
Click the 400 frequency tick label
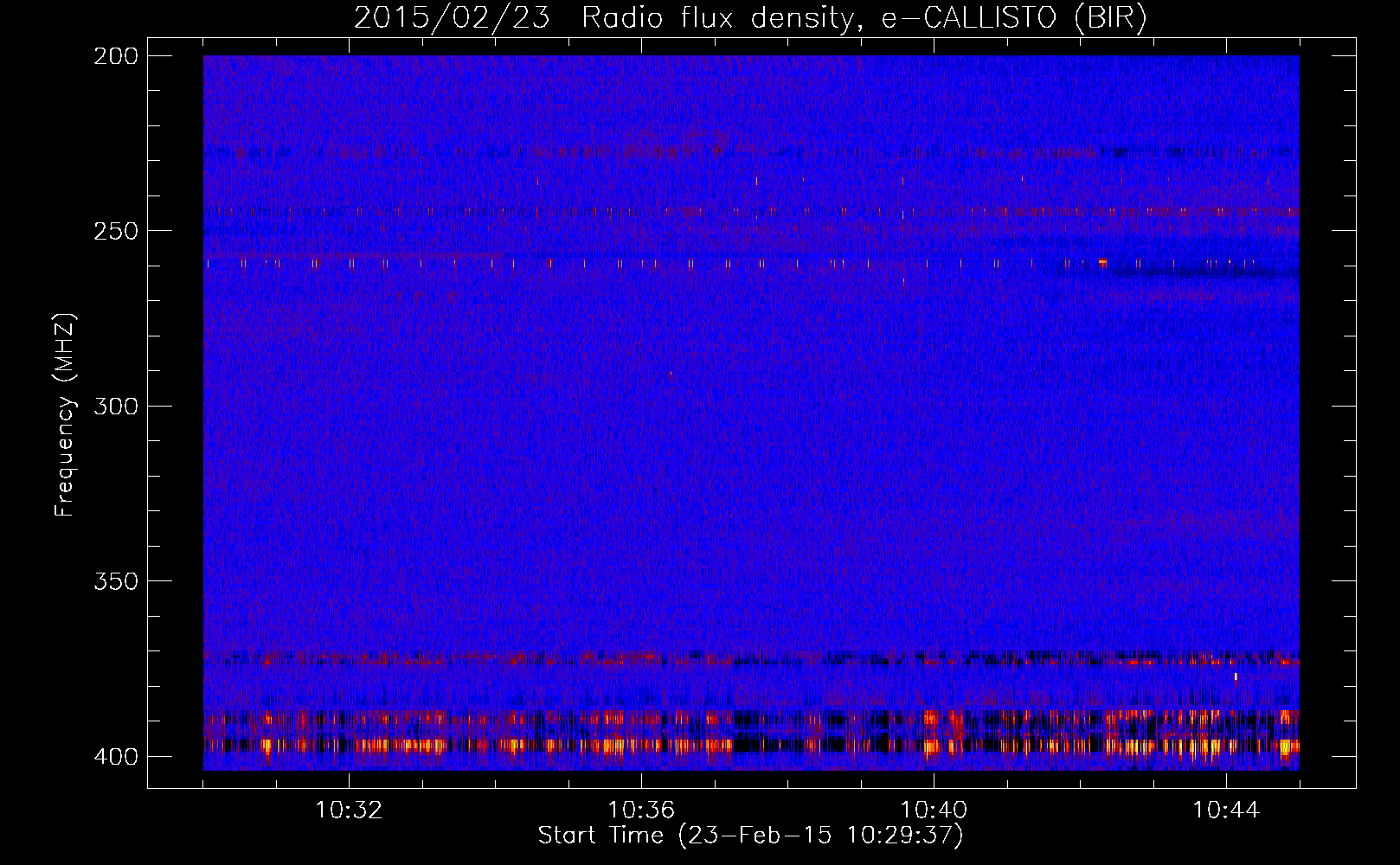click(x=116, y=757)
